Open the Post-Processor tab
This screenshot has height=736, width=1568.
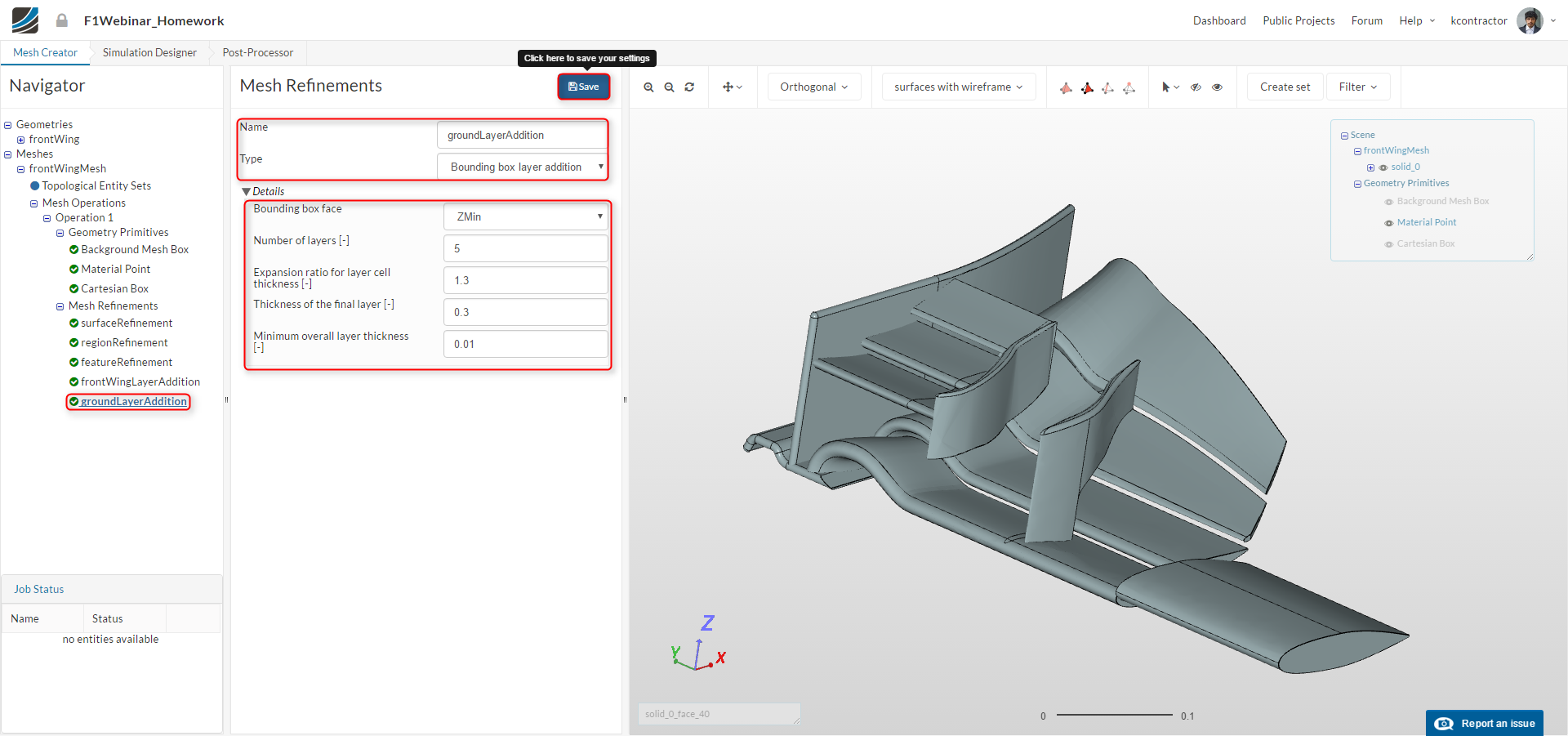257,52
